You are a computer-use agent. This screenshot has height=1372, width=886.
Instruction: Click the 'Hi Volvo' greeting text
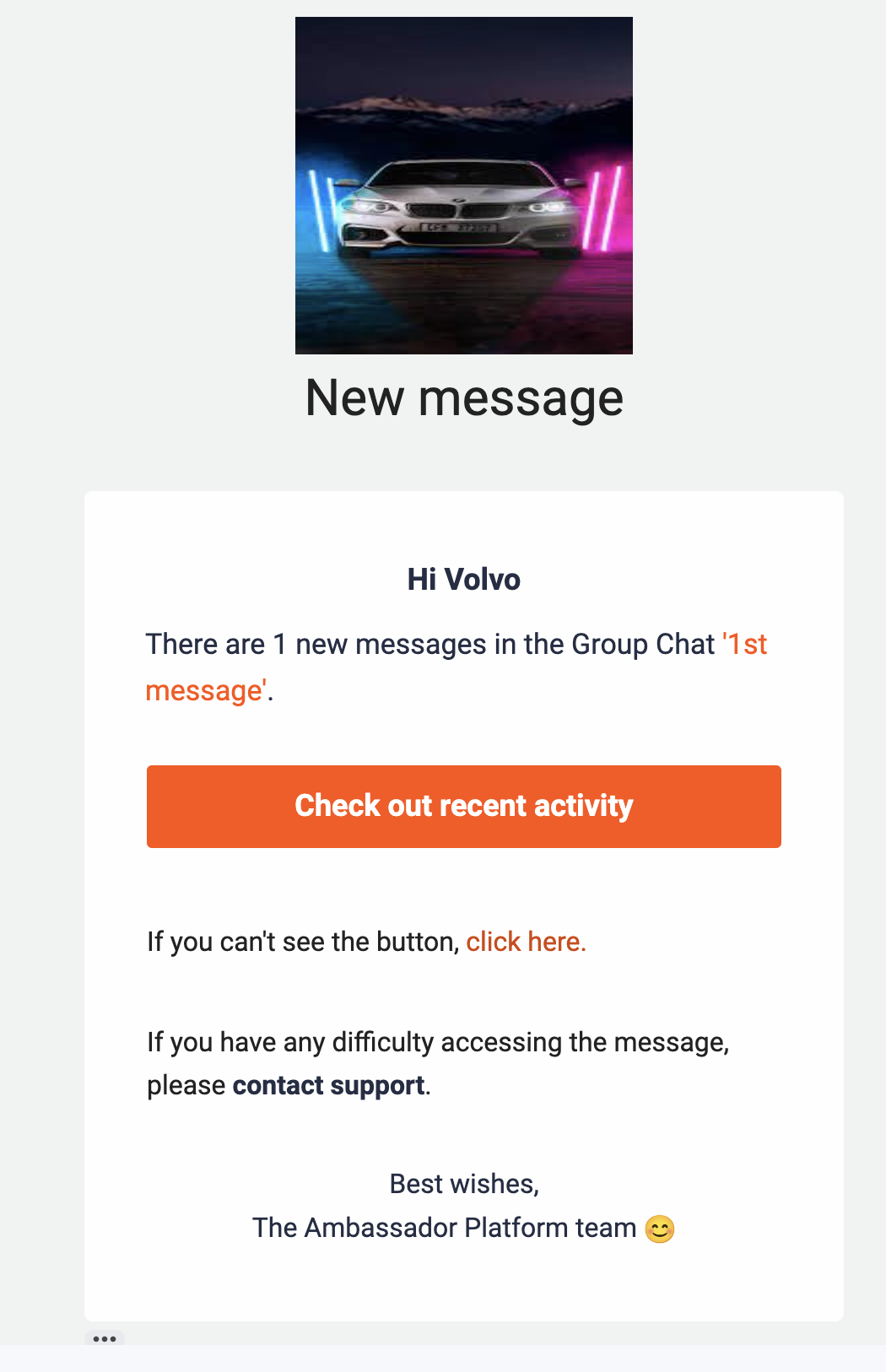click(x=464, y=580)
